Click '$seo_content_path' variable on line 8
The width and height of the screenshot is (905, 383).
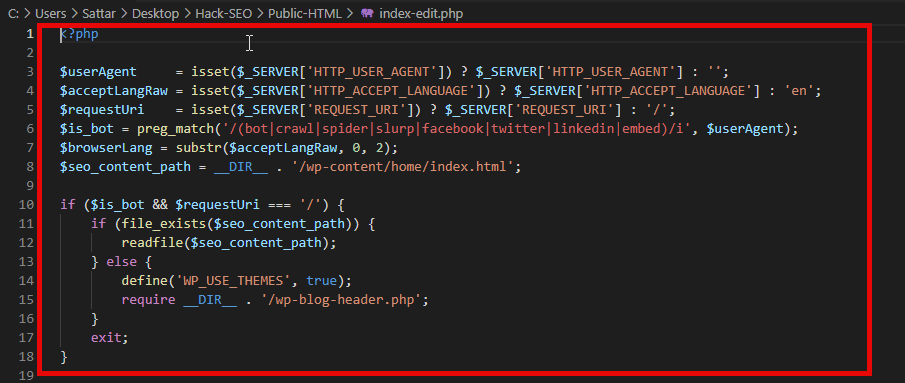click(x=125, y=167)
